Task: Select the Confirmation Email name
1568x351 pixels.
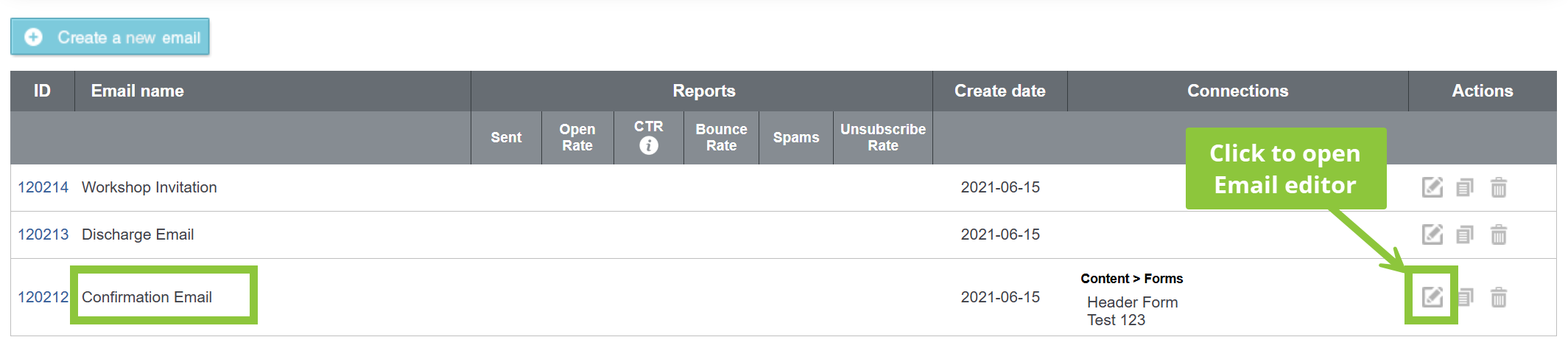Action: point(147,297)
